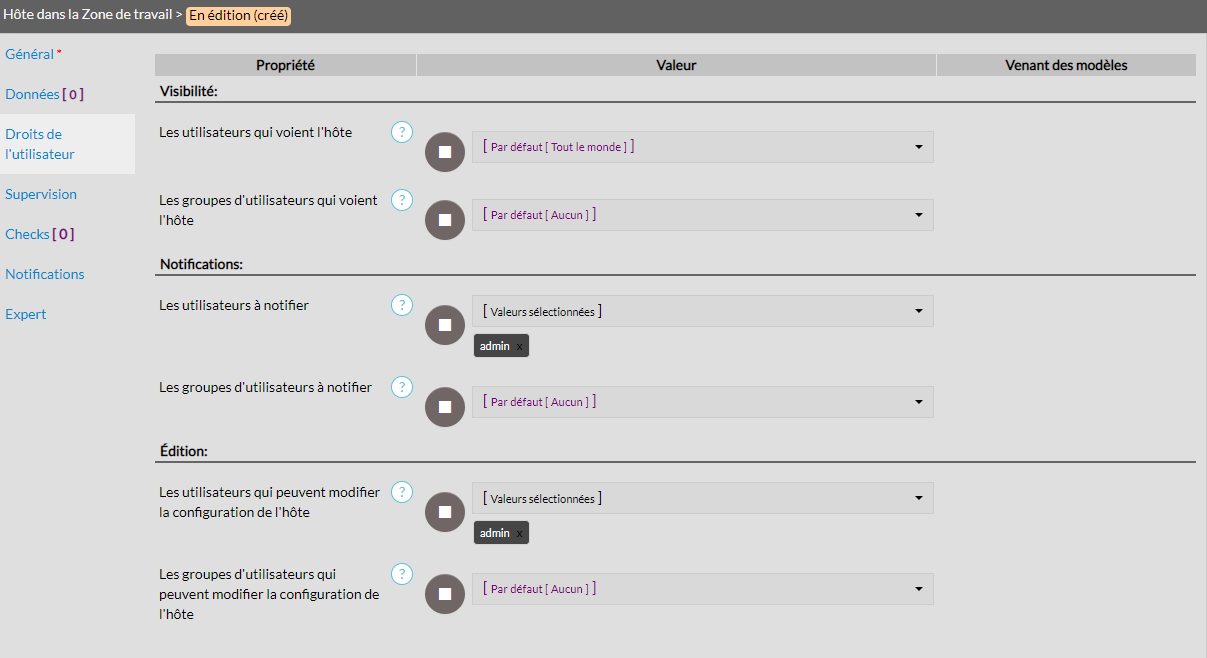Switch to Supervision tab
Image resolution: width=1207 pixels, height=658 pixels.
point(41,194)
